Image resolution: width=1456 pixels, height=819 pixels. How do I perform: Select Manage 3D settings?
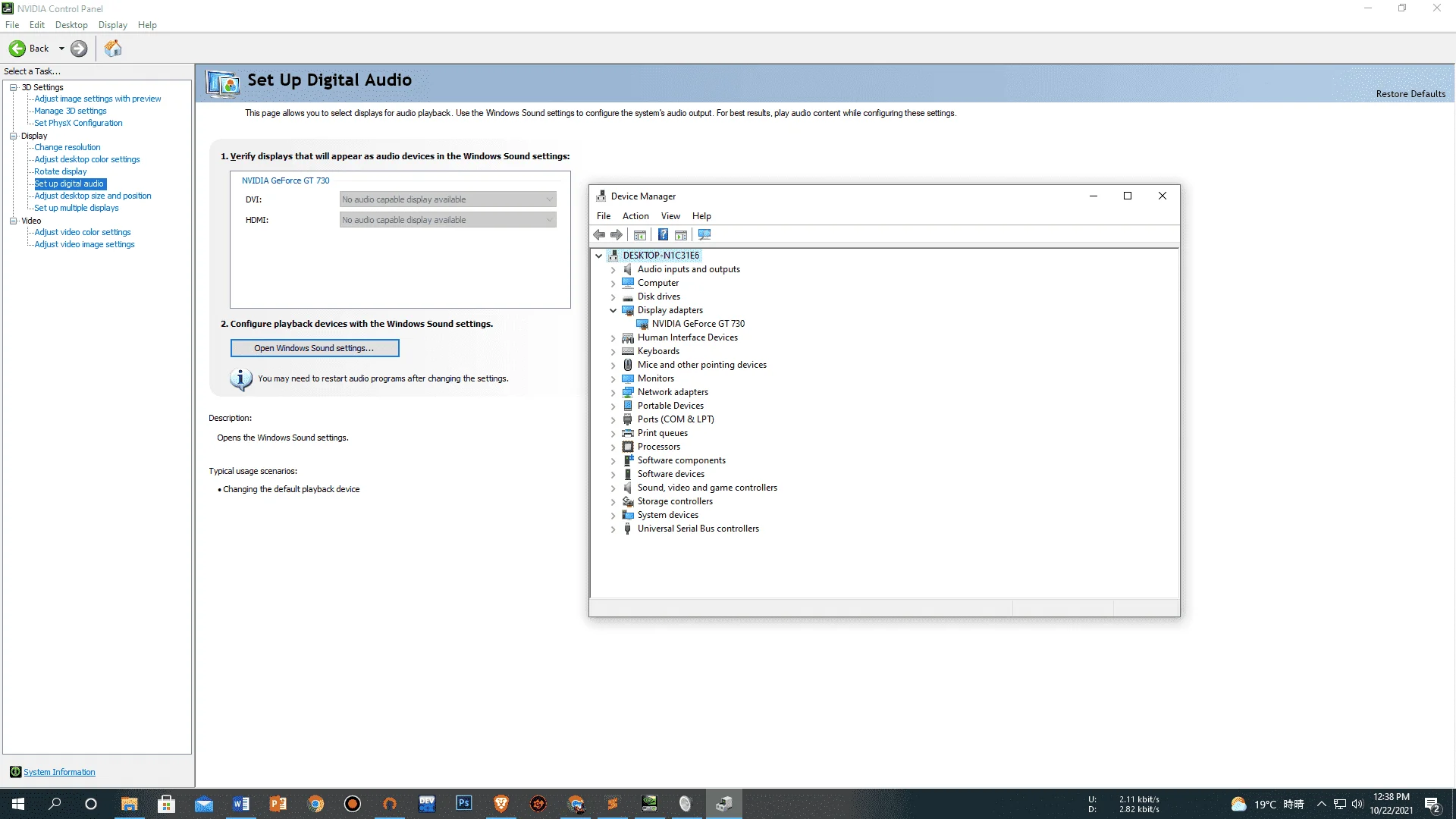coord(71,111)
